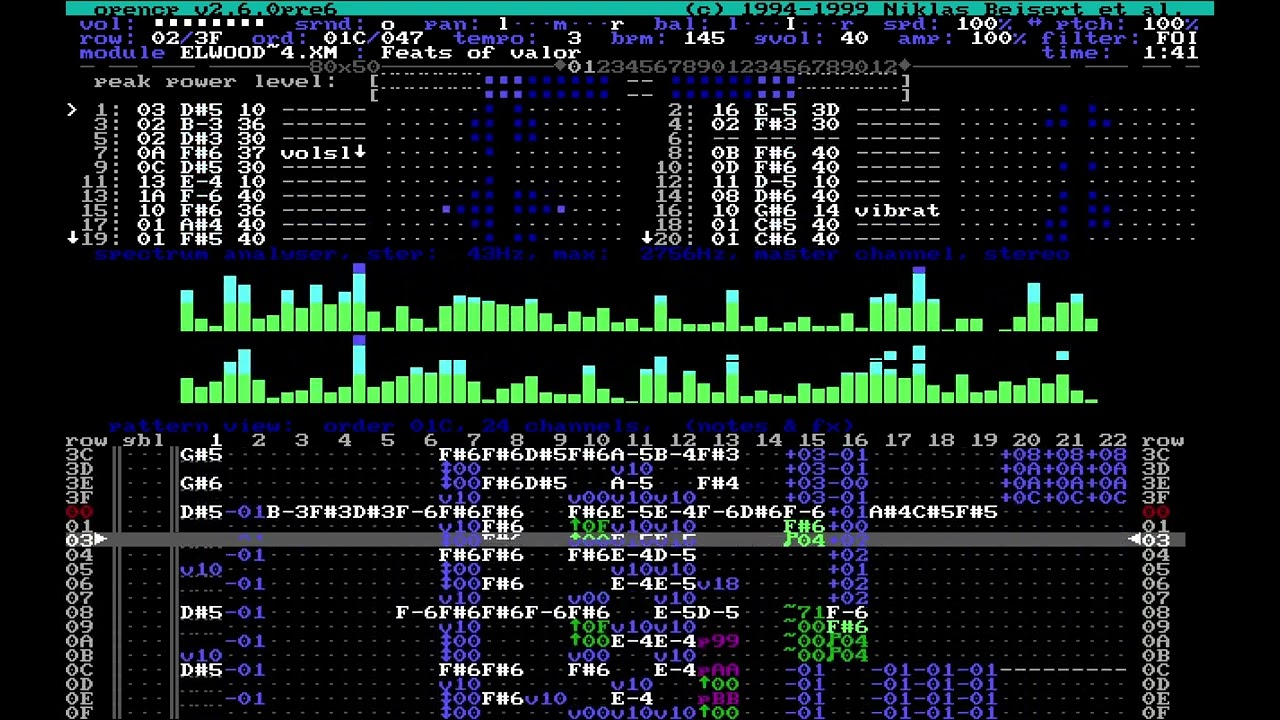Click the pattern column header 1
This screenshot has width=1280, height=720.
click(x=216, y=440)
